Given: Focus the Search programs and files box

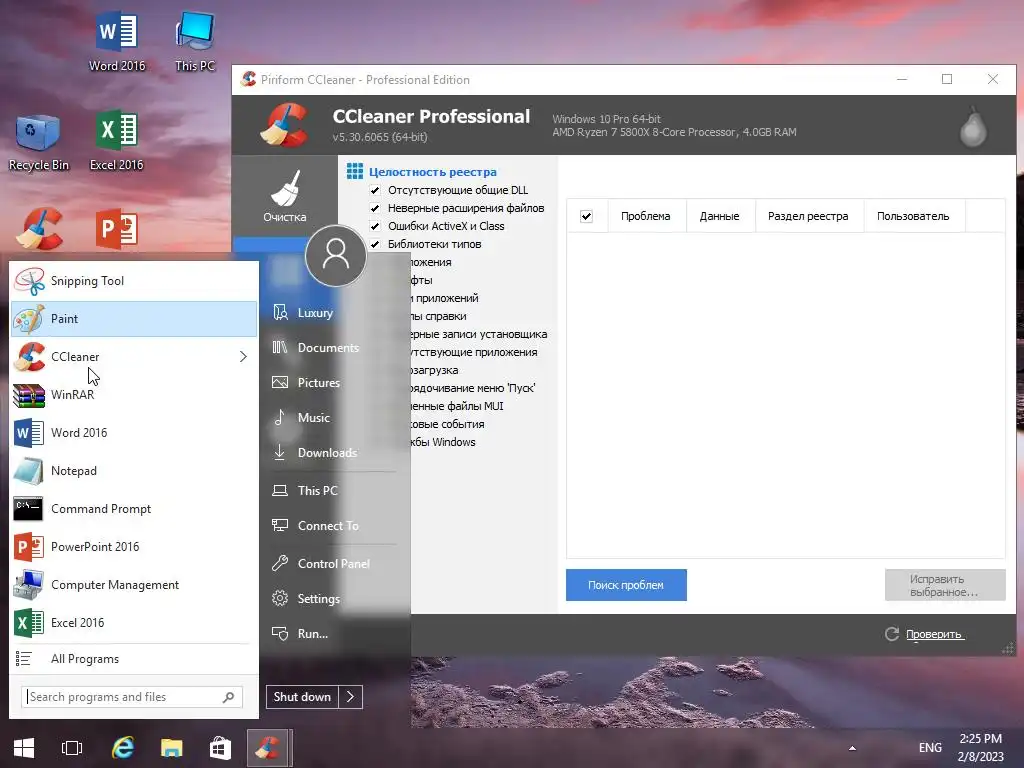Looking at the screenshot, I should coord(132,697).
